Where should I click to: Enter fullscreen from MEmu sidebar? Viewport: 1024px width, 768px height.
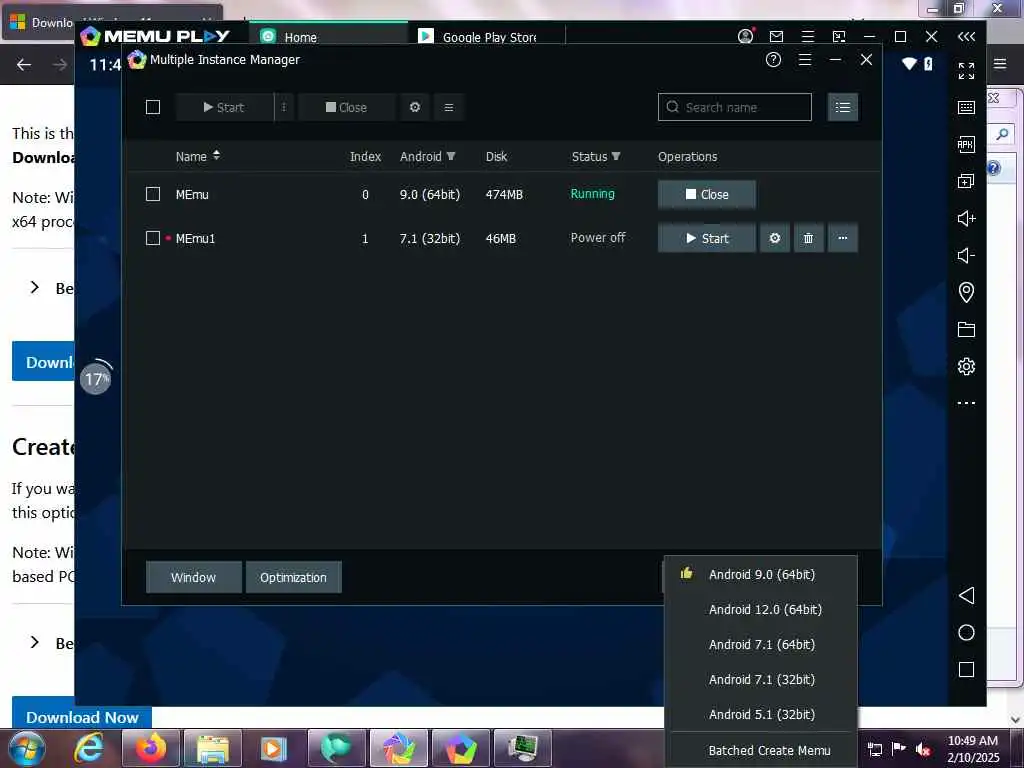point(967,71)
